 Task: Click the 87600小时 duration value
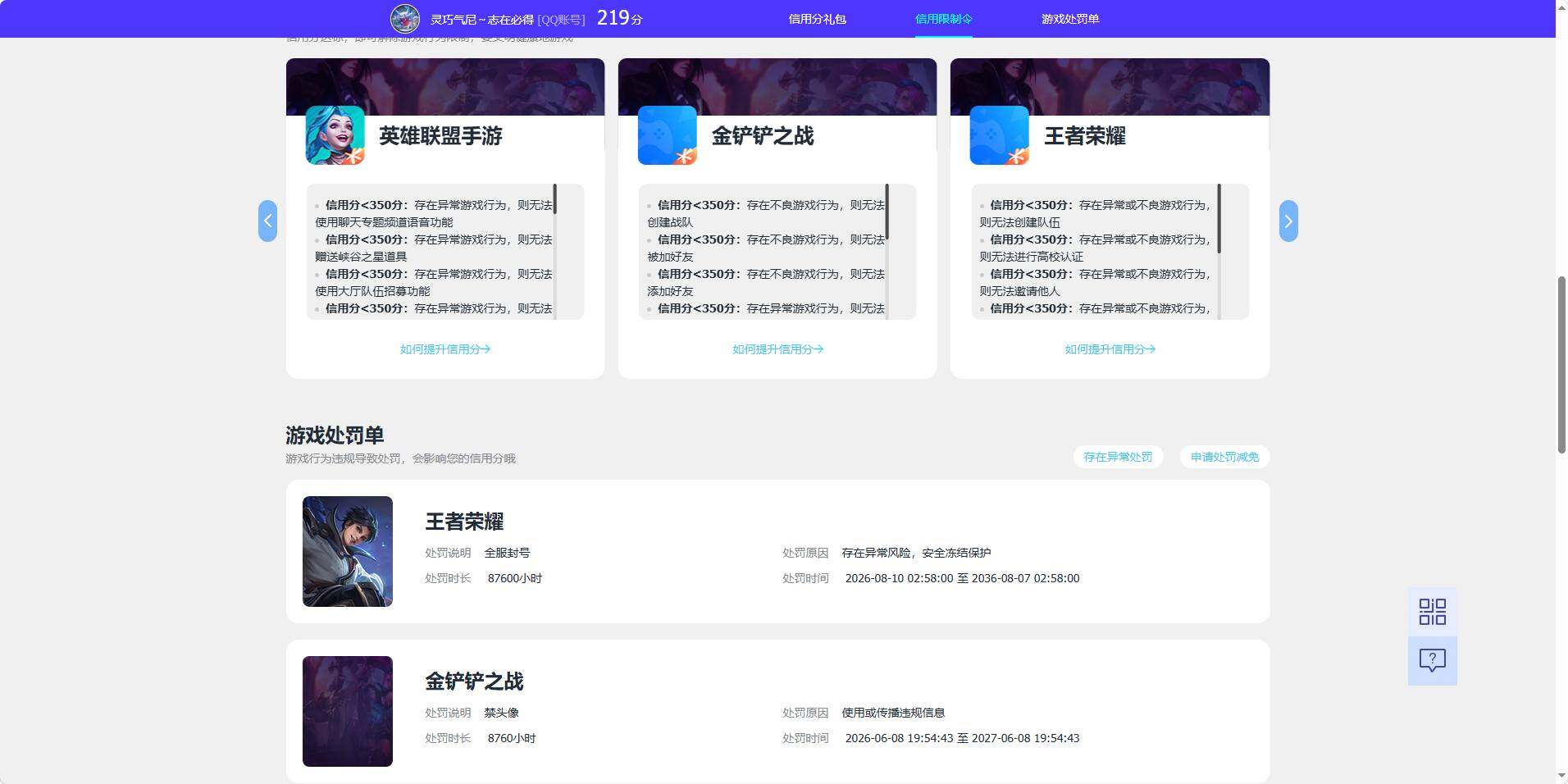point(514,578)
